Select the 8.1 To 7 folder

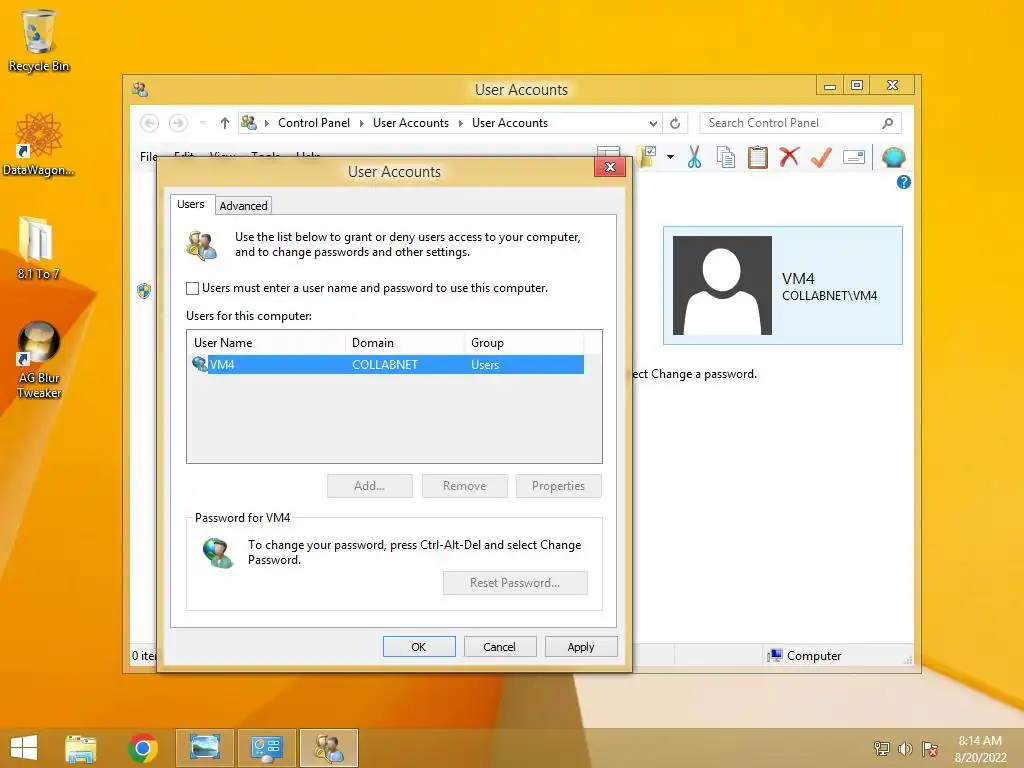point(39,248)
